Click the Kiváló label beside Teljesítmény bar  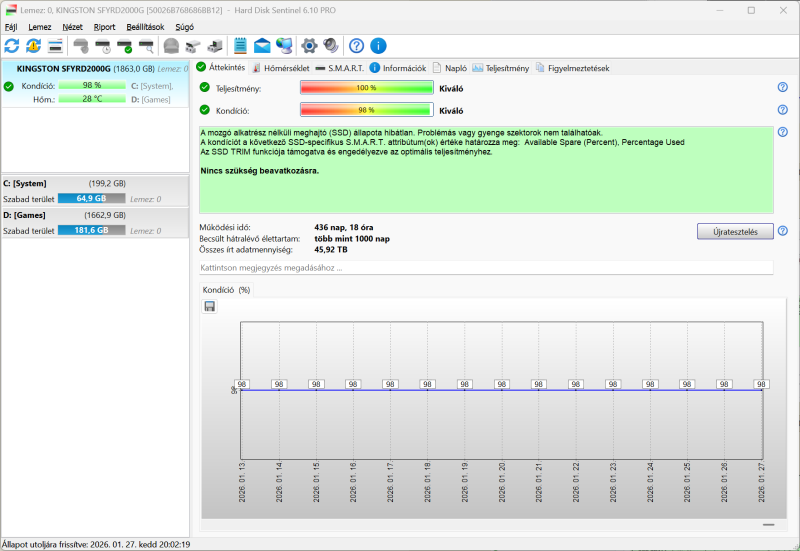click(451, 88)
